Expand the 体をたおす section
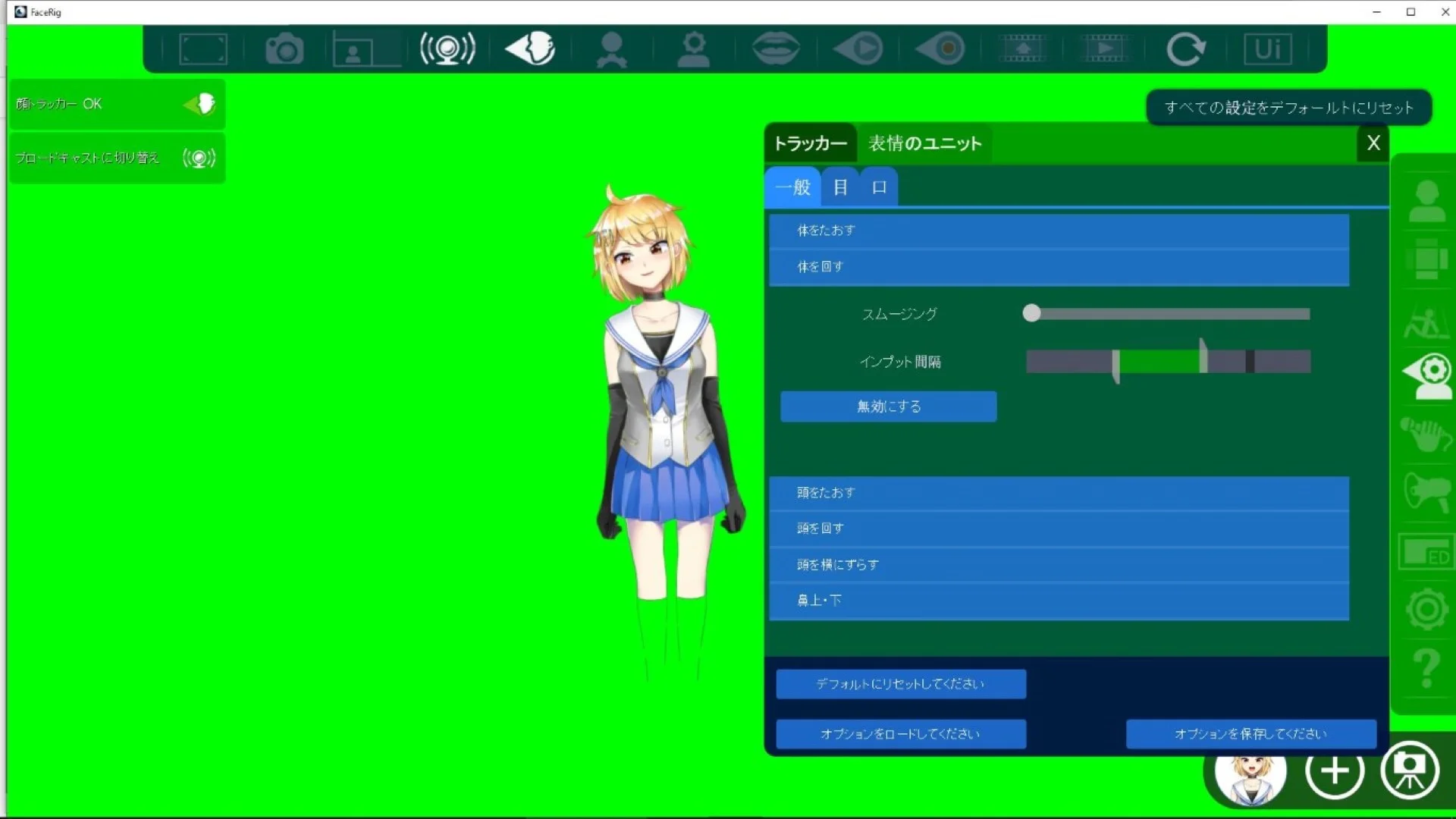Viewport: 1456px width, 819px height. 1059,231
